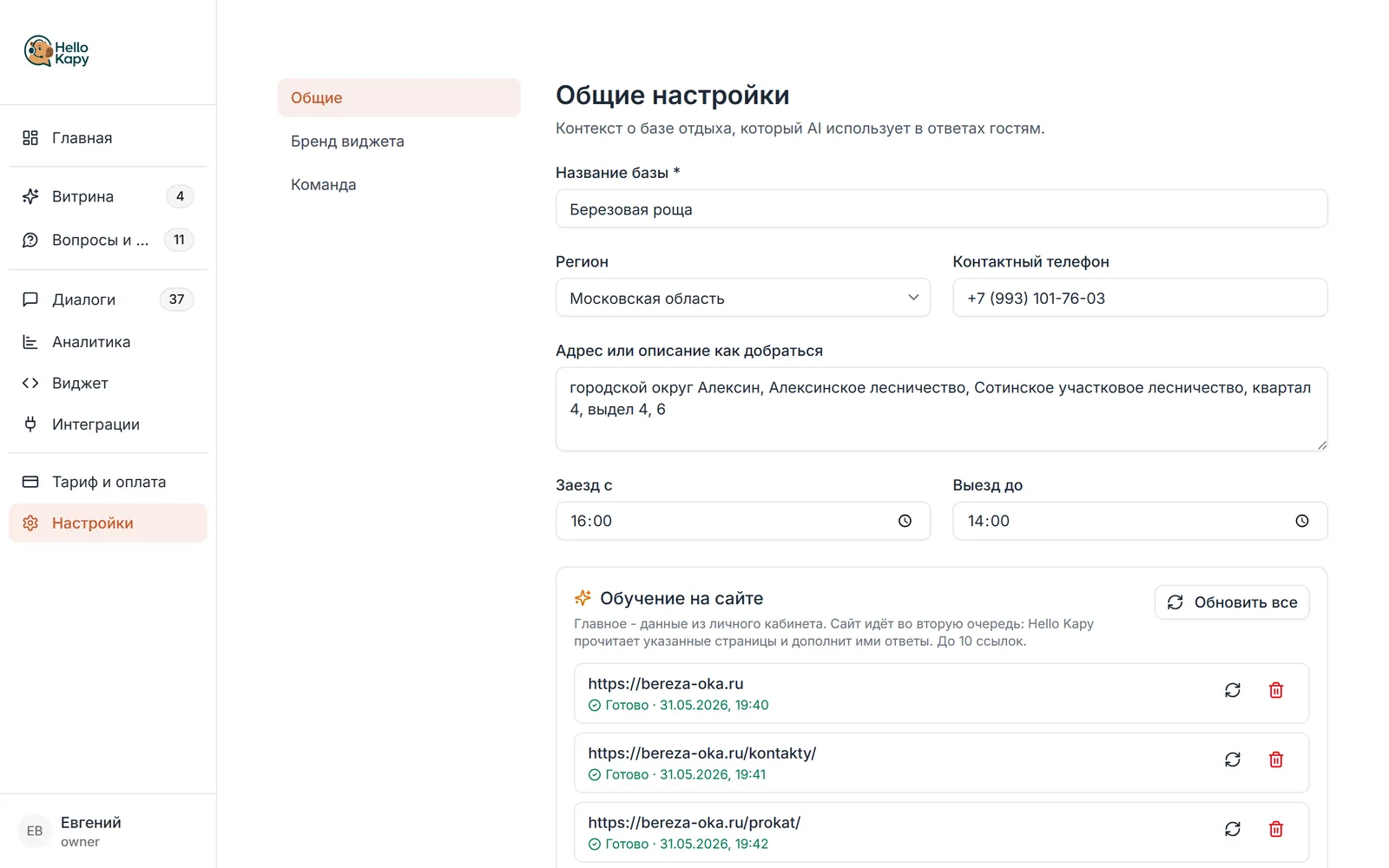The width and height of the screenshot is (1389, 868).
Task: Click the Диалоги message bubble icon
Action: [x=30, y=299]
